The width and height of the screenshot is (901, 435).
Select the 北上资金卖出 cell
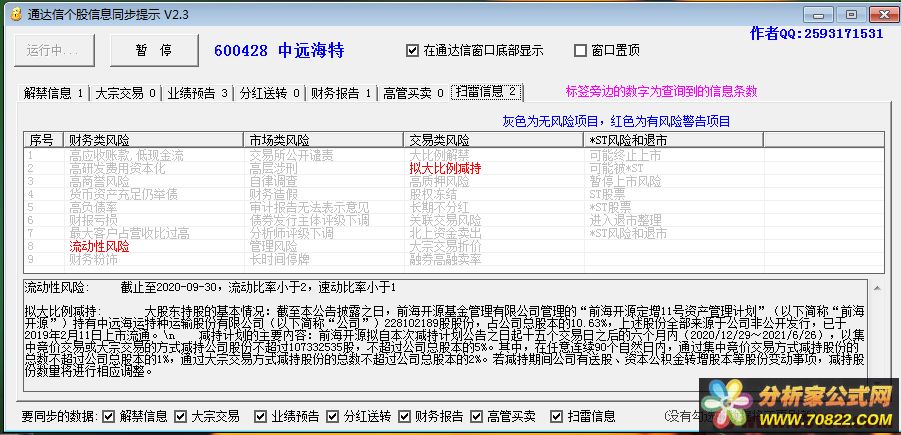click(x=445, y=233)
